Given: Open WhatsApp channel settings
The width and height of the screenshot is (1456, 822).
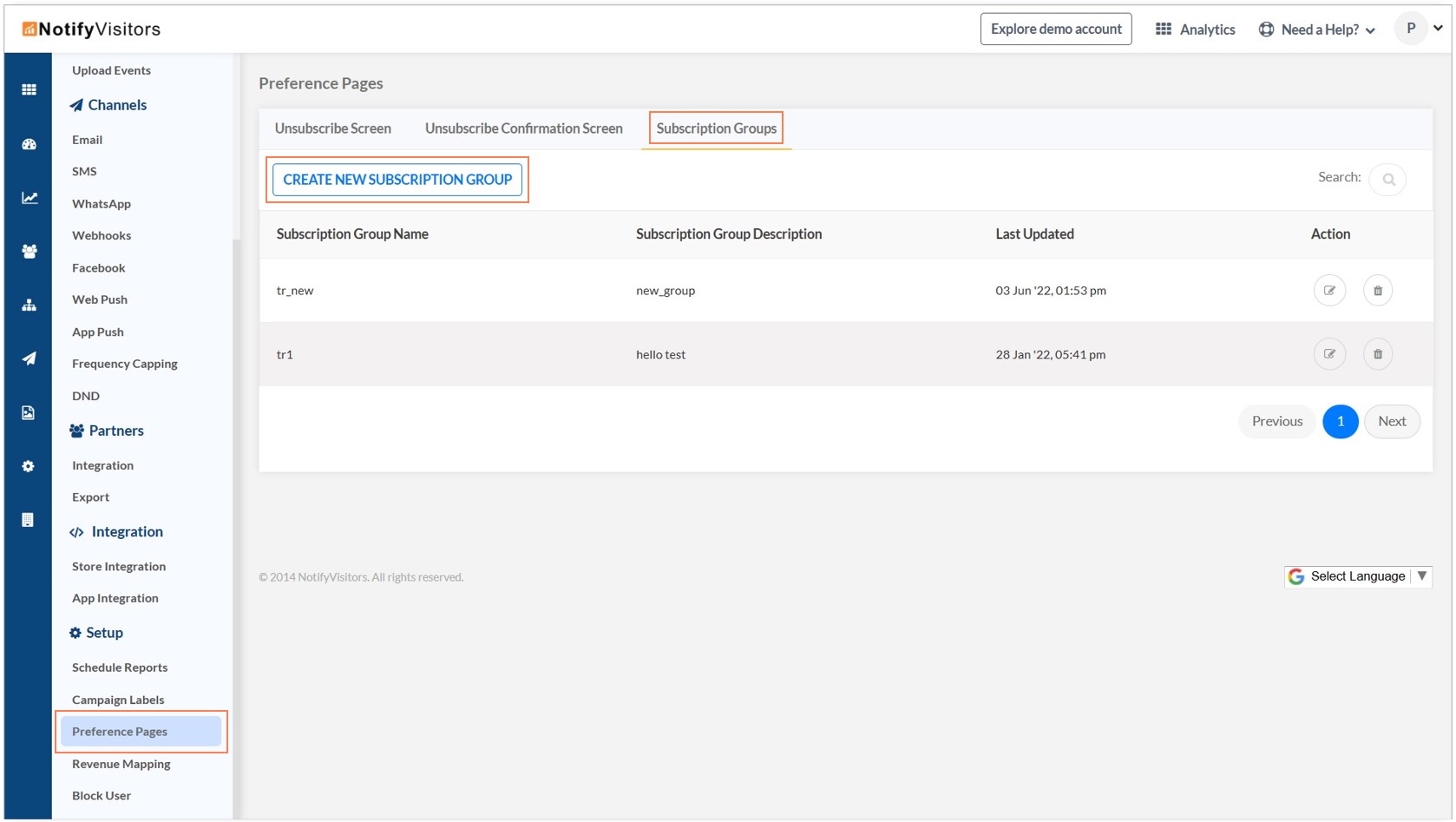Looking at the screenshot, I should 102,204.
